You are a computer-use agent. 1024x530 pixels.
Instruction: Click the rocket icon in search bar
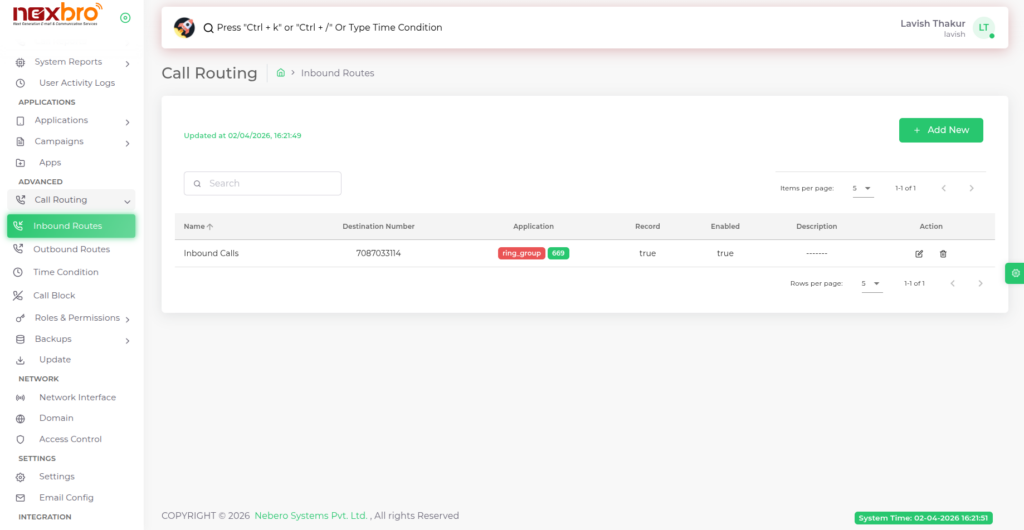(x=184, y=28)
